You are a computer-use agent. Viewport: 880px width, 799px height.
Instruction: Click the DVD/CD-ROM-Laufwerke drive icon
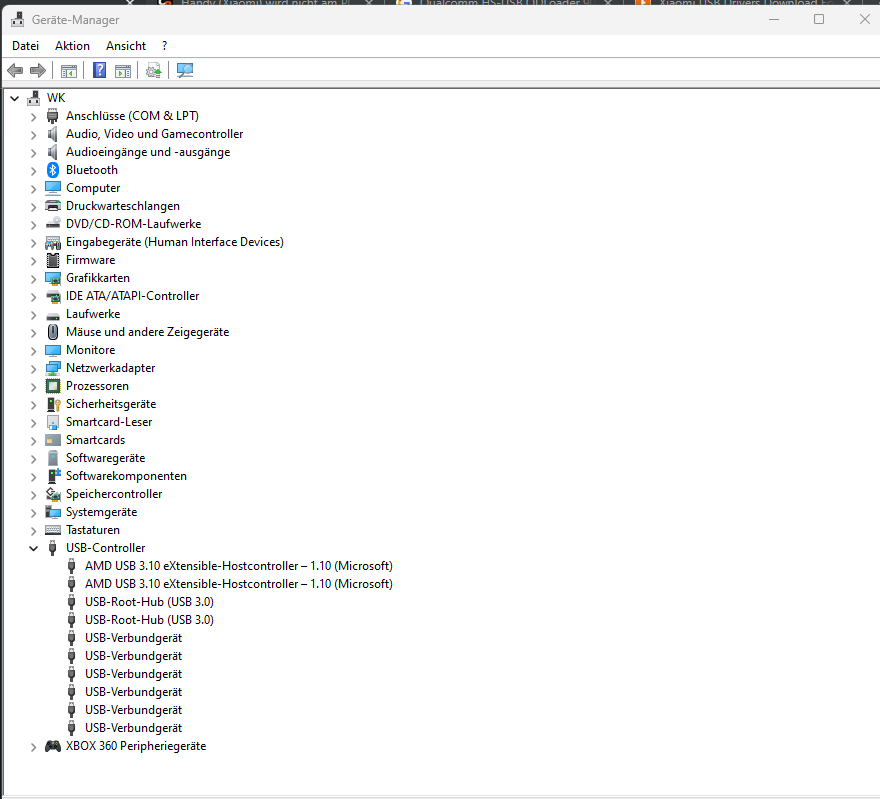[53, 224]
